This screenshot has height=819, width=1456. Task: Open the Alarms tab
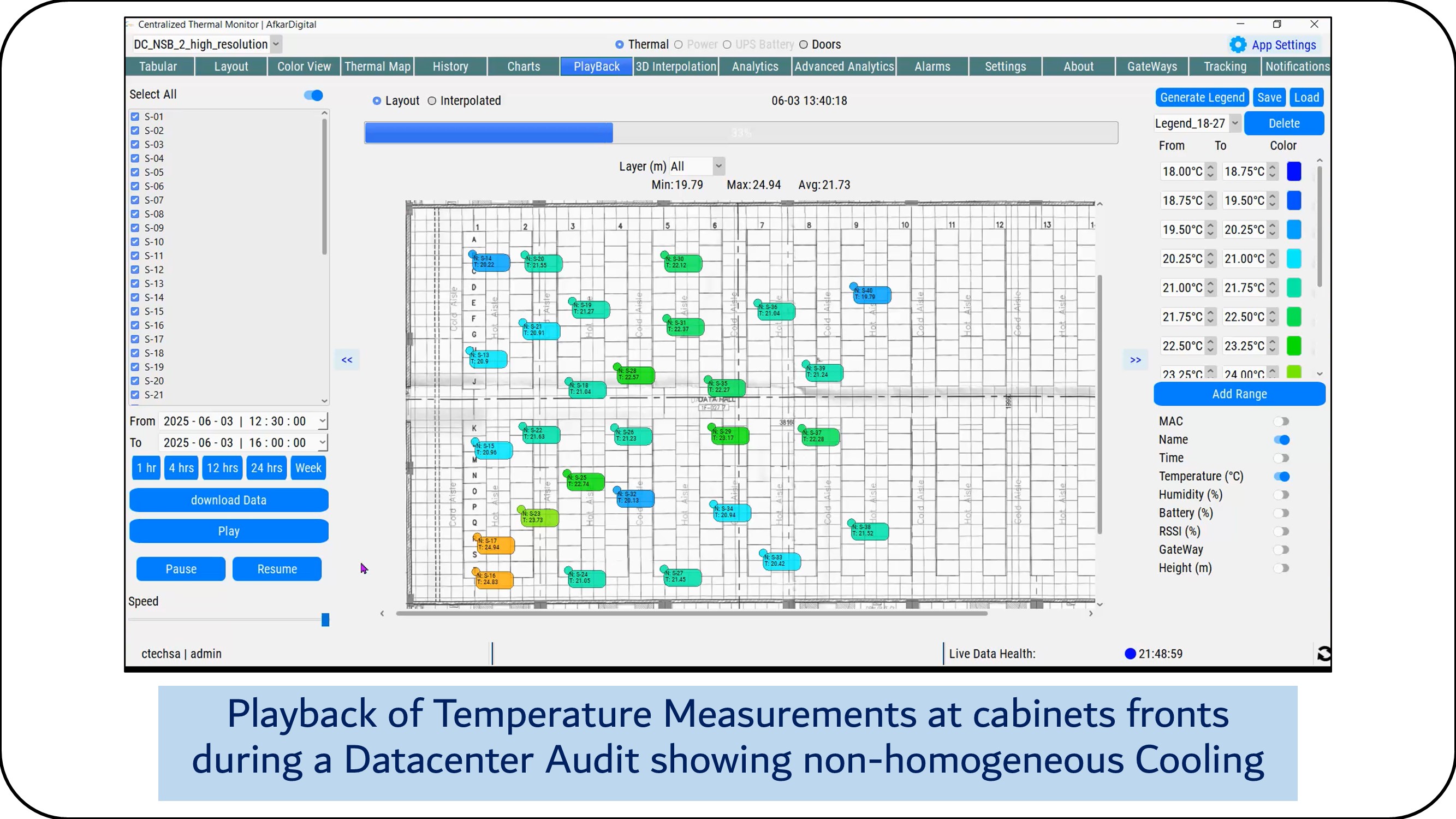coord(931,66)
